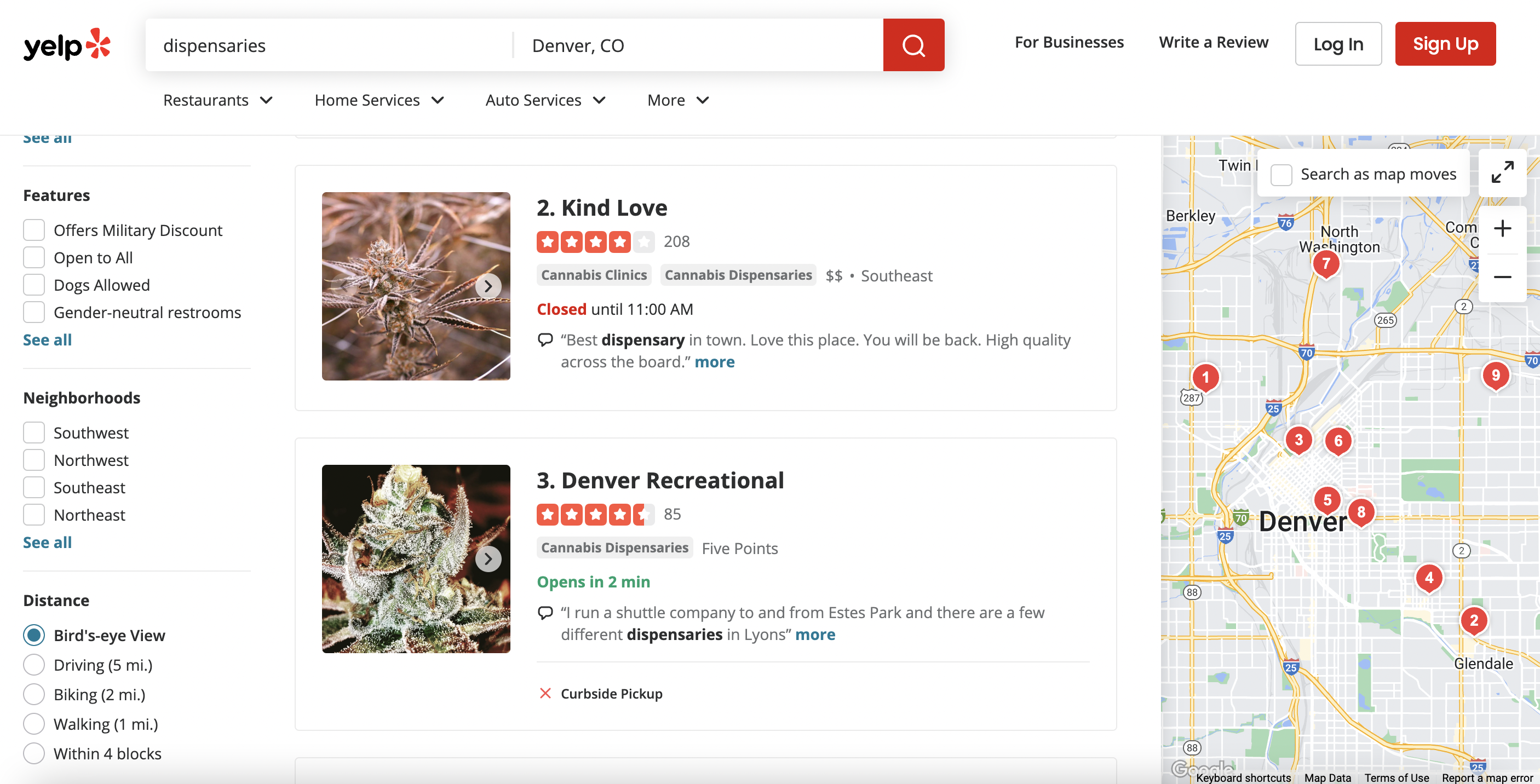Expand the Restaurants dropdown

click(217, 100)
